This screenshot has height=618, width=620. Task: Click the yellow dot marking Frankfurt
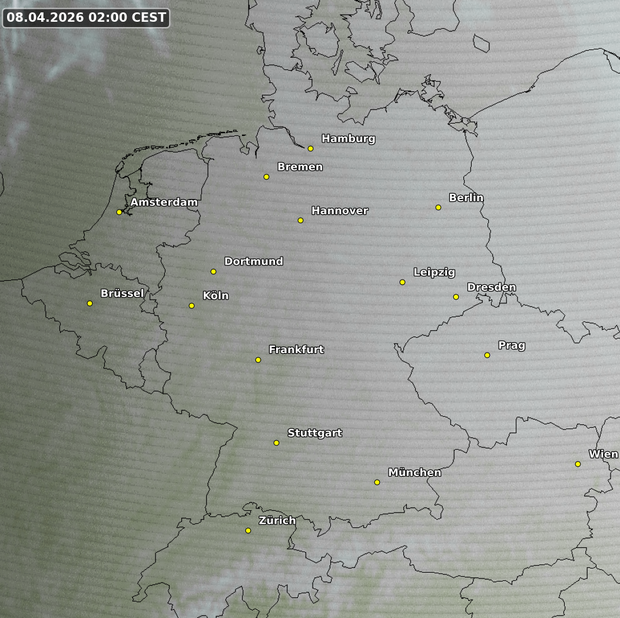[x=258, y=359]
